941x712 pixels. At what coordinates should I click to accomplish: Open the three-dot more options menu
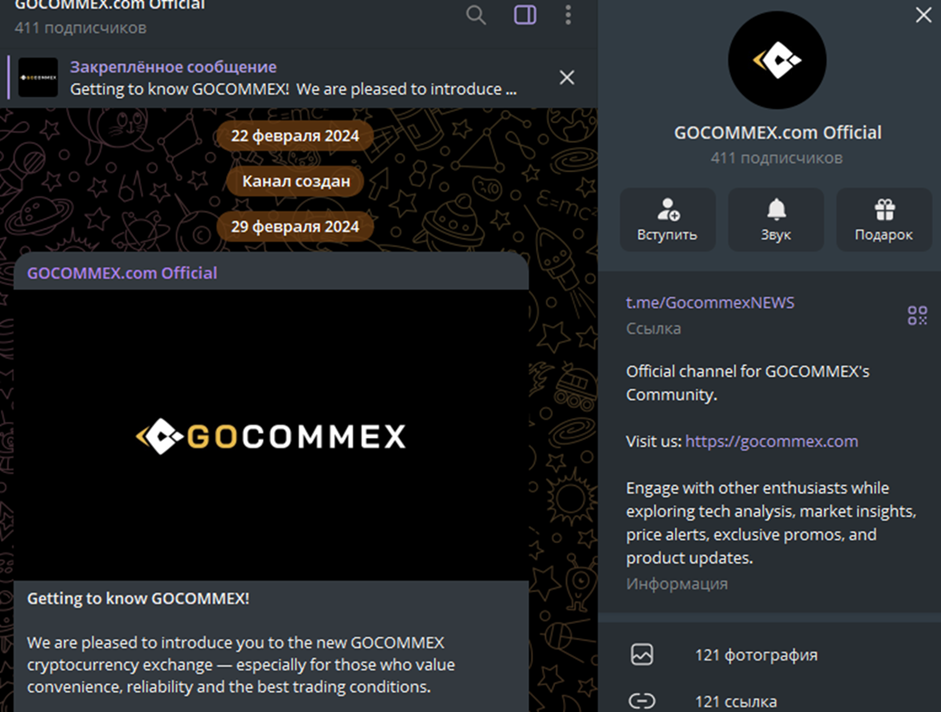coord(568,14)
